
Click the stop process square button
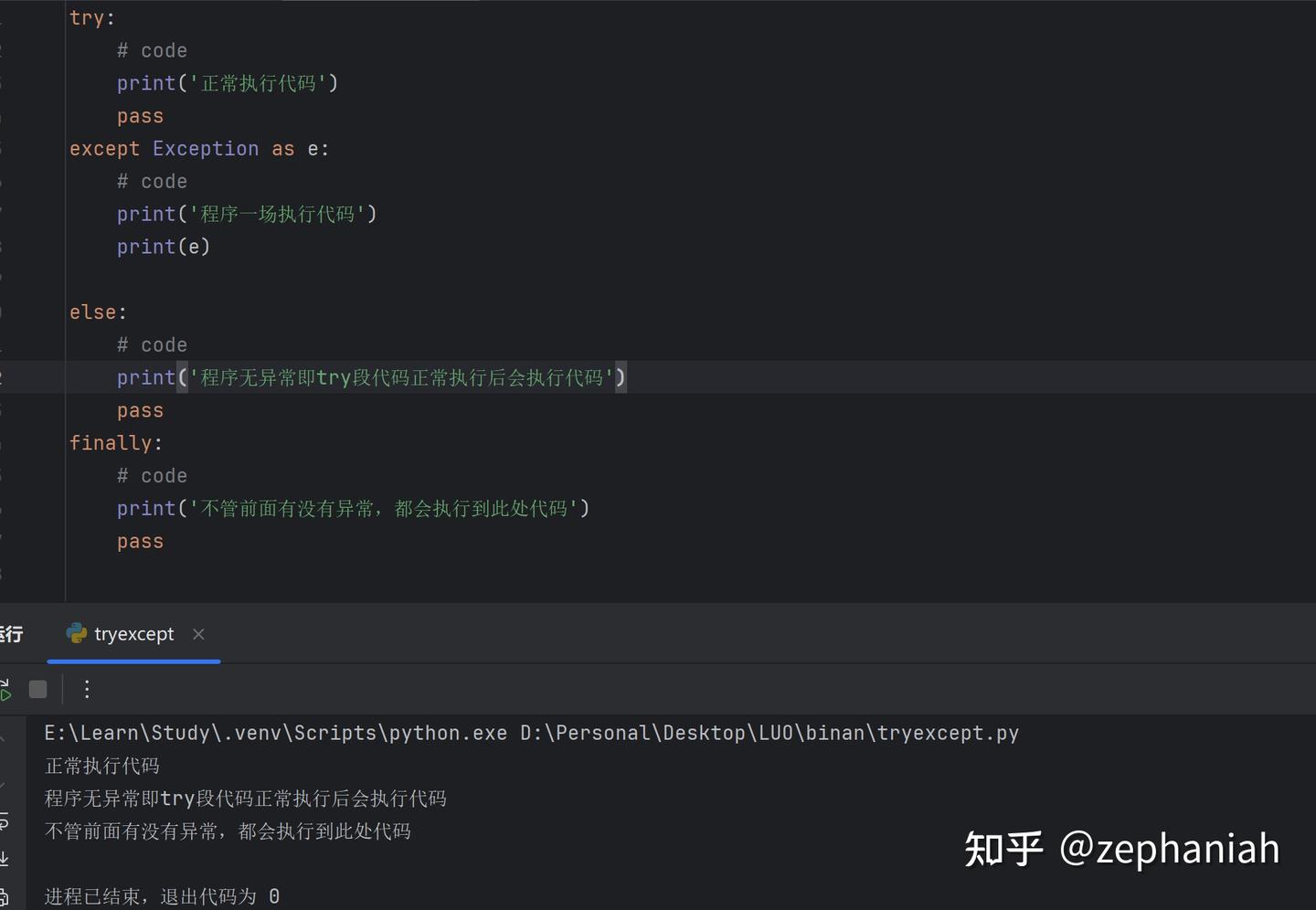37,690
